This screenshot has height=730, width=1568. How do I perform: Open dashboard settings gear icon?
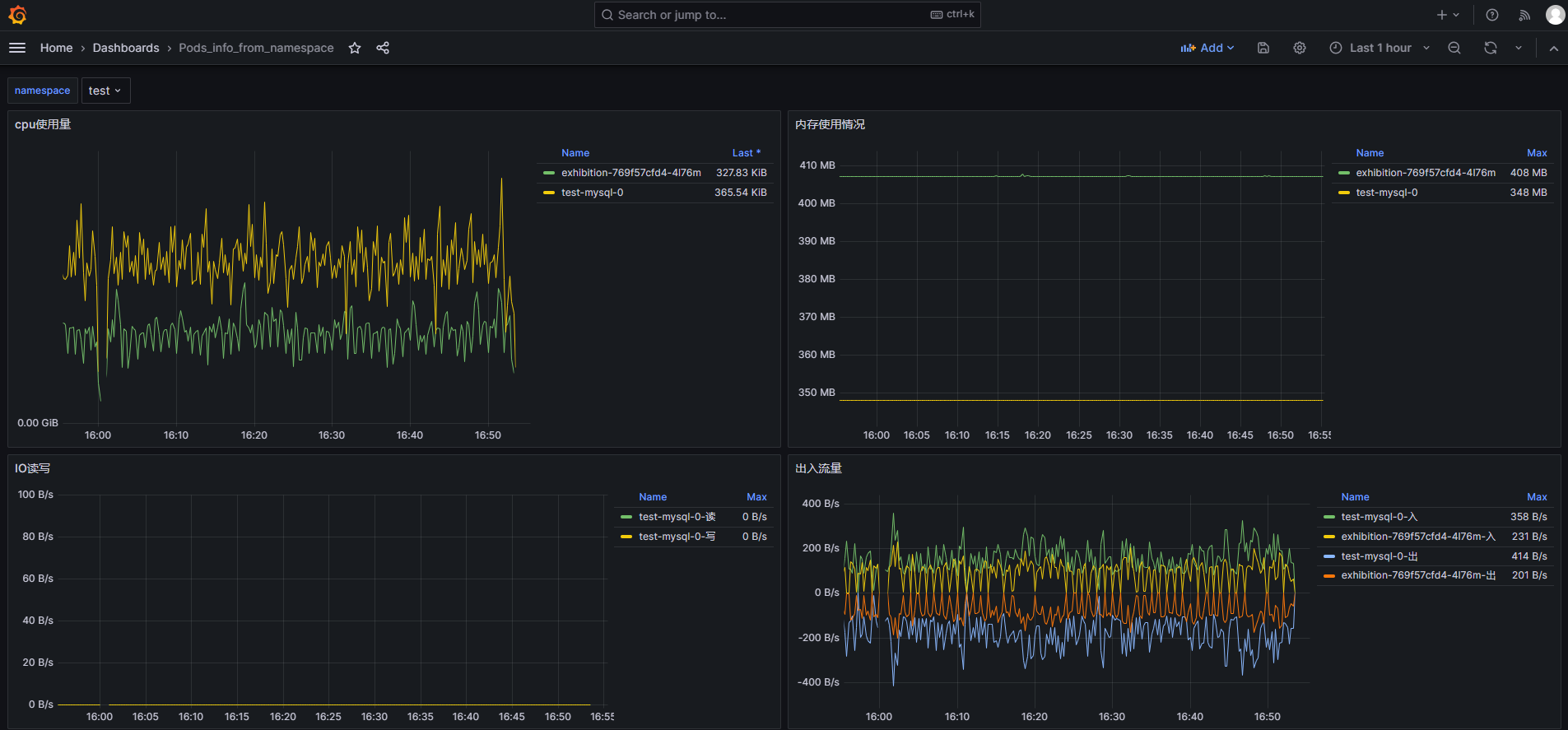click(1300, 48)
